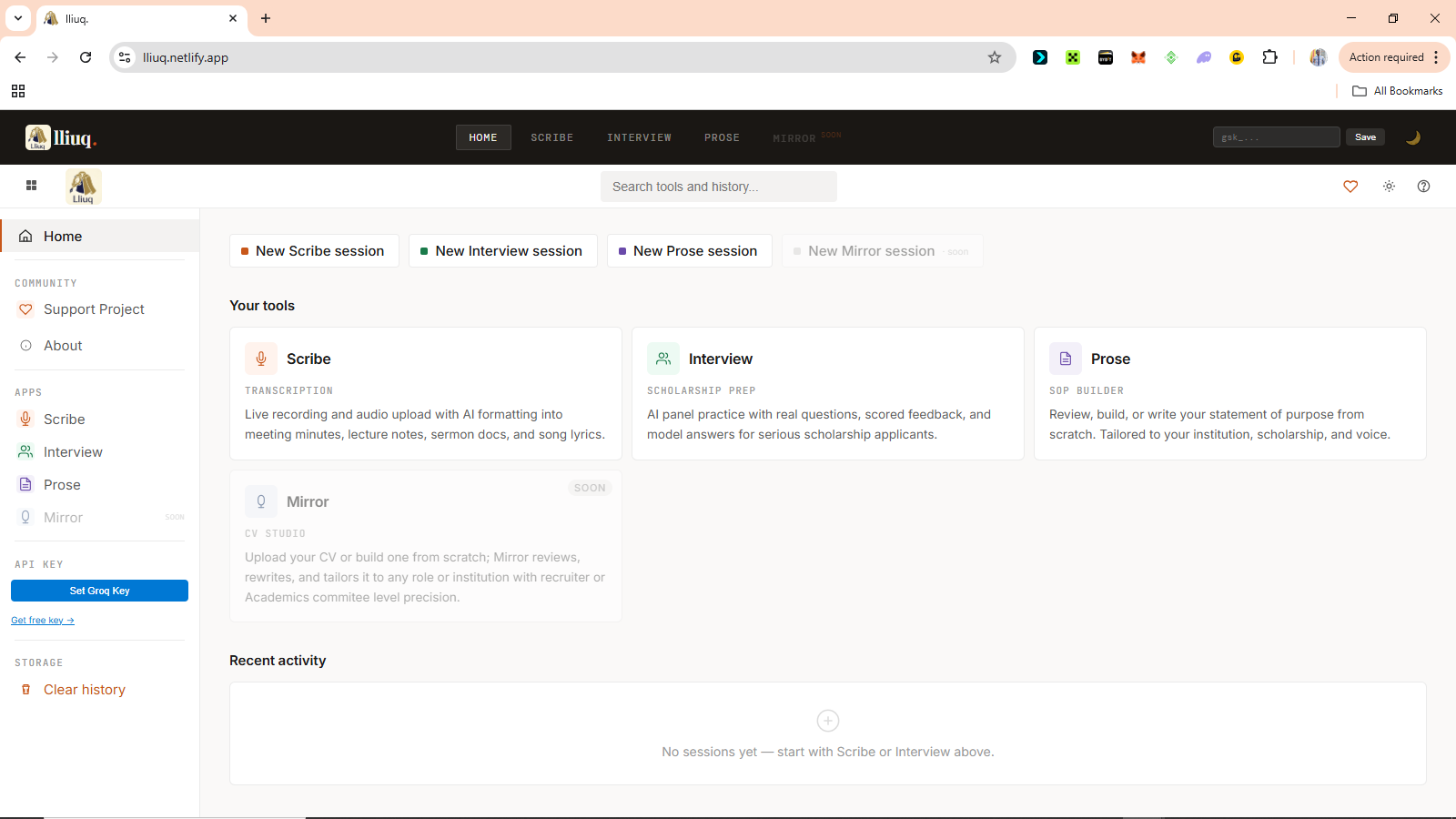Open Support Project in Community section
The width and height of the screenshot is (1456, 819).
(100, 309)
